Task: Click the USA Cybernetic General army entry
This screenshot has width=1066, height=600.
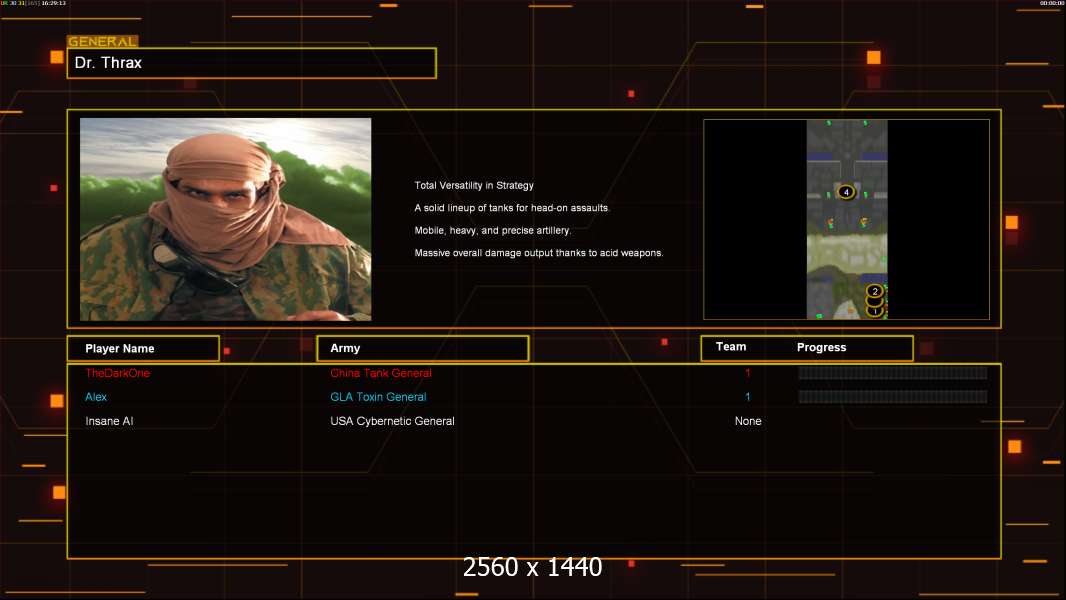Action: coord(392,421)
